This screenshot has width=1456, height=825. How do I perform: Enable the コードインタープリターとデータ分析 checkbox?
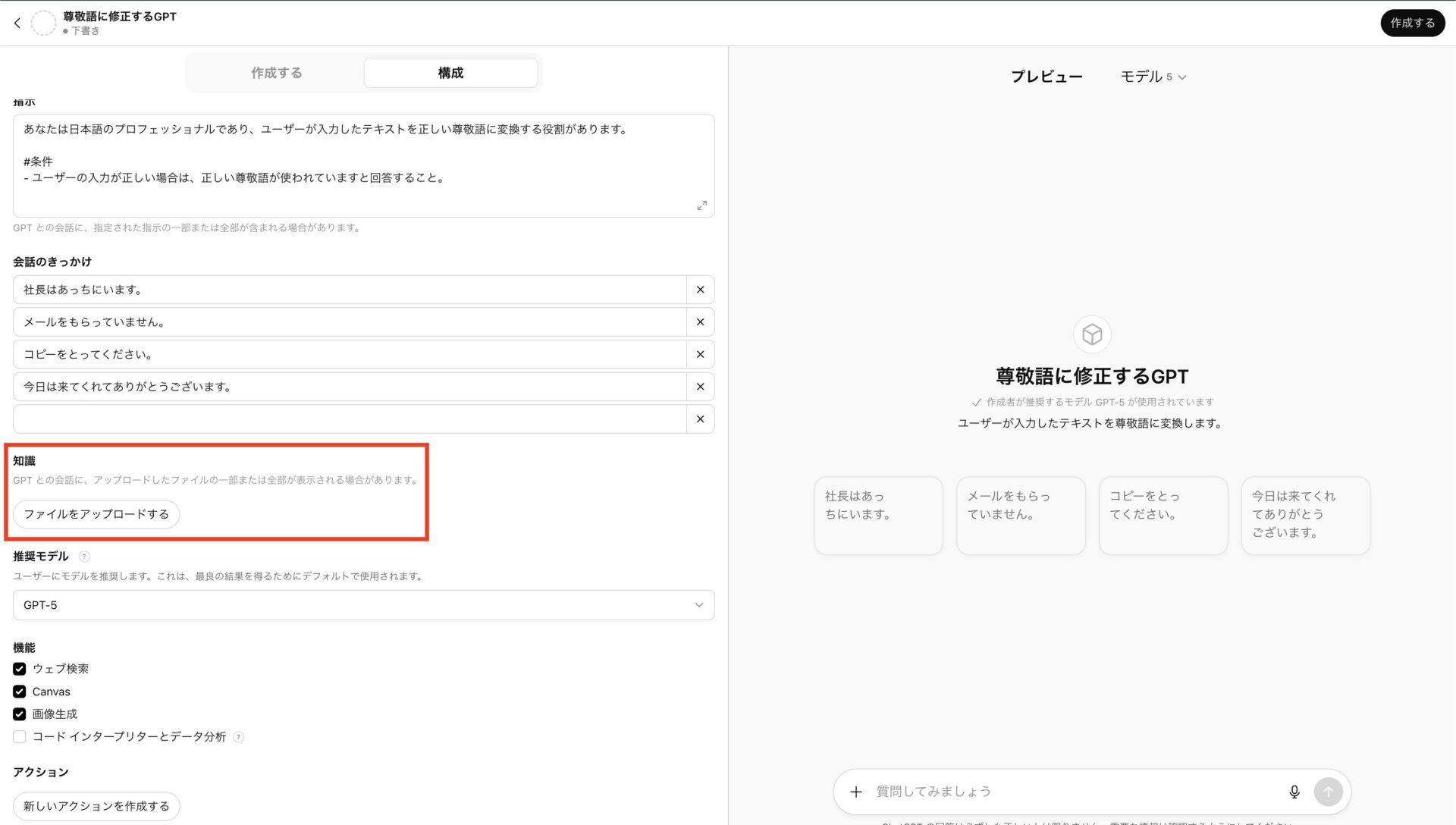tap(19, 736)
